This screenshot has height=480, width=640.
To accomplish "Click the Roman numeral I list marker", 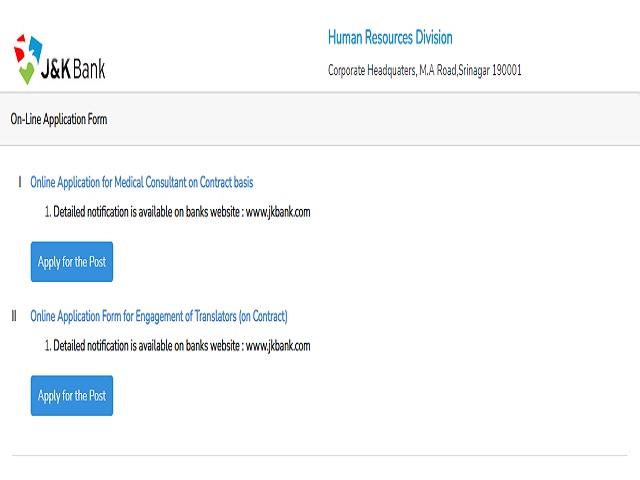I will 20,182.
